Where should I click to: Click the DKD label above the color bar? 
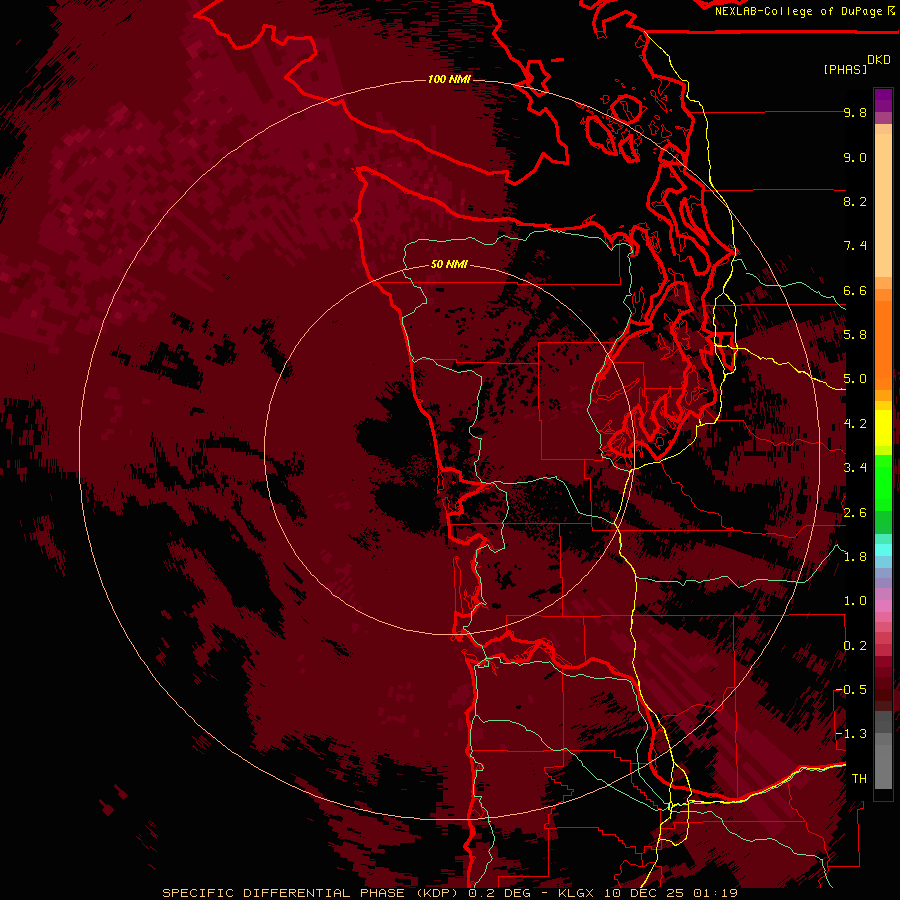(x=879, y=60)
